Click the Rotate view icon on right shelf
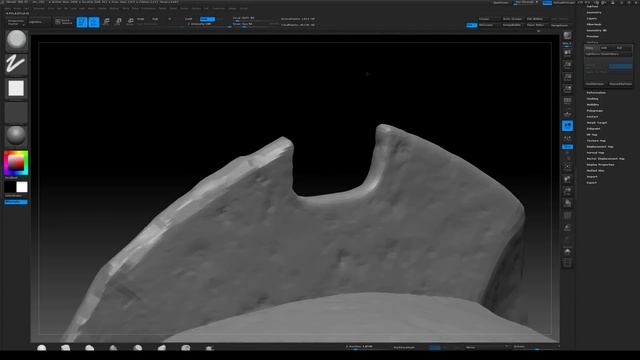The width and height of the screenshot is (640, 360). coord(567,203)
